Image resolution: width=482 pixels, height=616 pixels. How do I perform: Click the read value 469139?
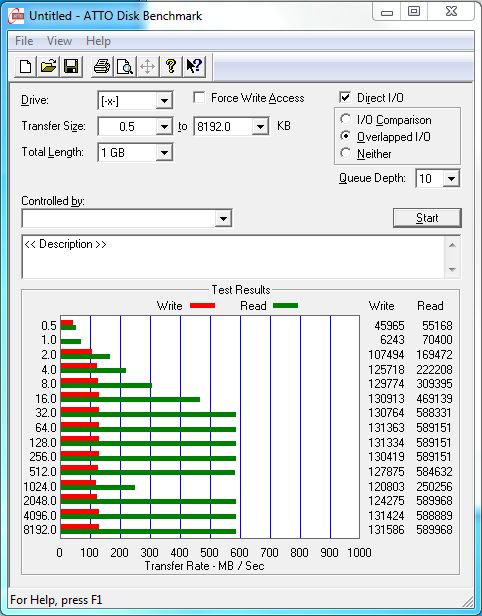pyautogui.click(x=434, y=399)
